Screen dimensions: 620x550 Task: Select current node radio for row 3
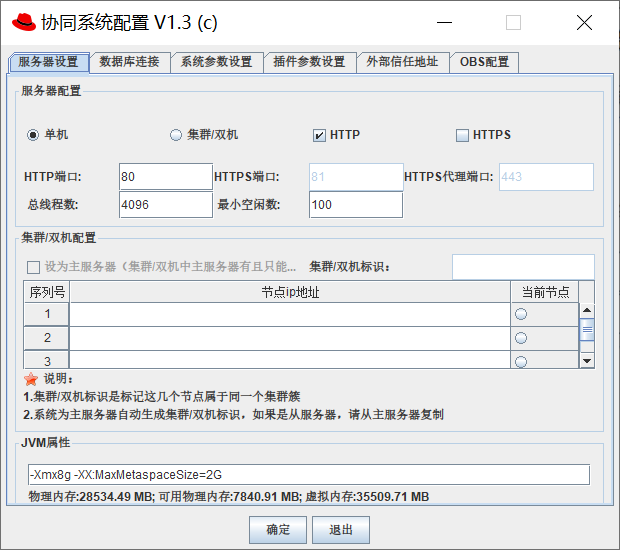click(x=521, y=361)
